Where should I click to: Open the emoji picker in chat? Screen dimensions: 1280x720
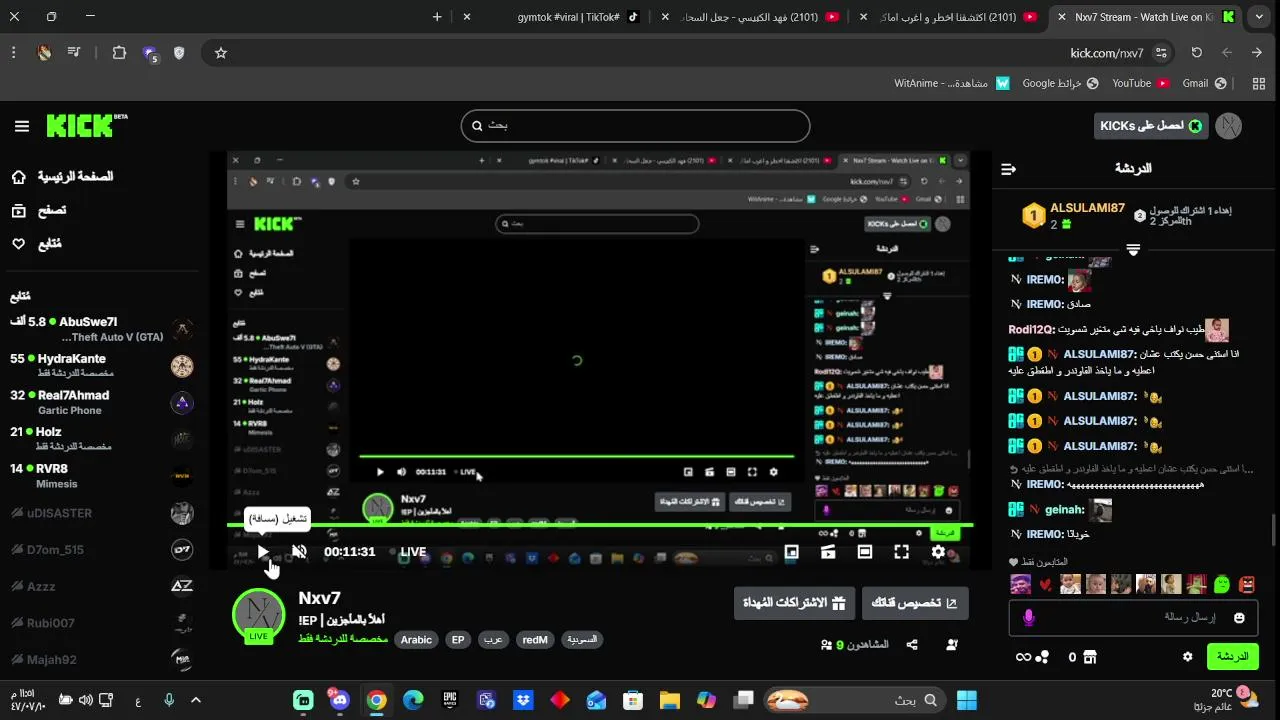pos(1239,618)
